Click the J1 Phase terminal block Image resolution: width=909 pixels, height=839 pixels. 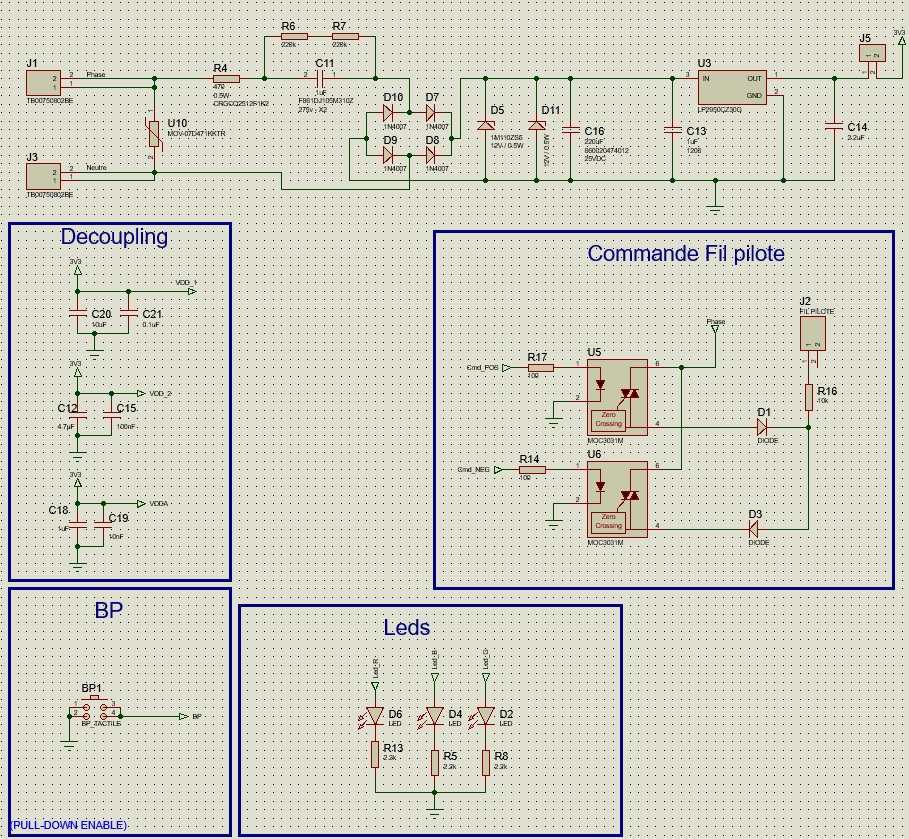pyautogui.click(x=43, y=83)
